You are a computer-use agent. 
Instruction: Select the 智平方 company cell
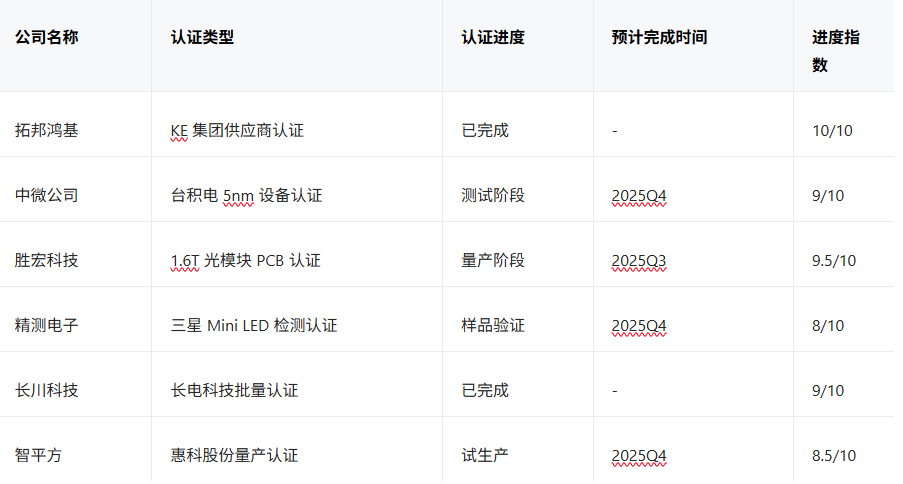[x=39, y=455]
